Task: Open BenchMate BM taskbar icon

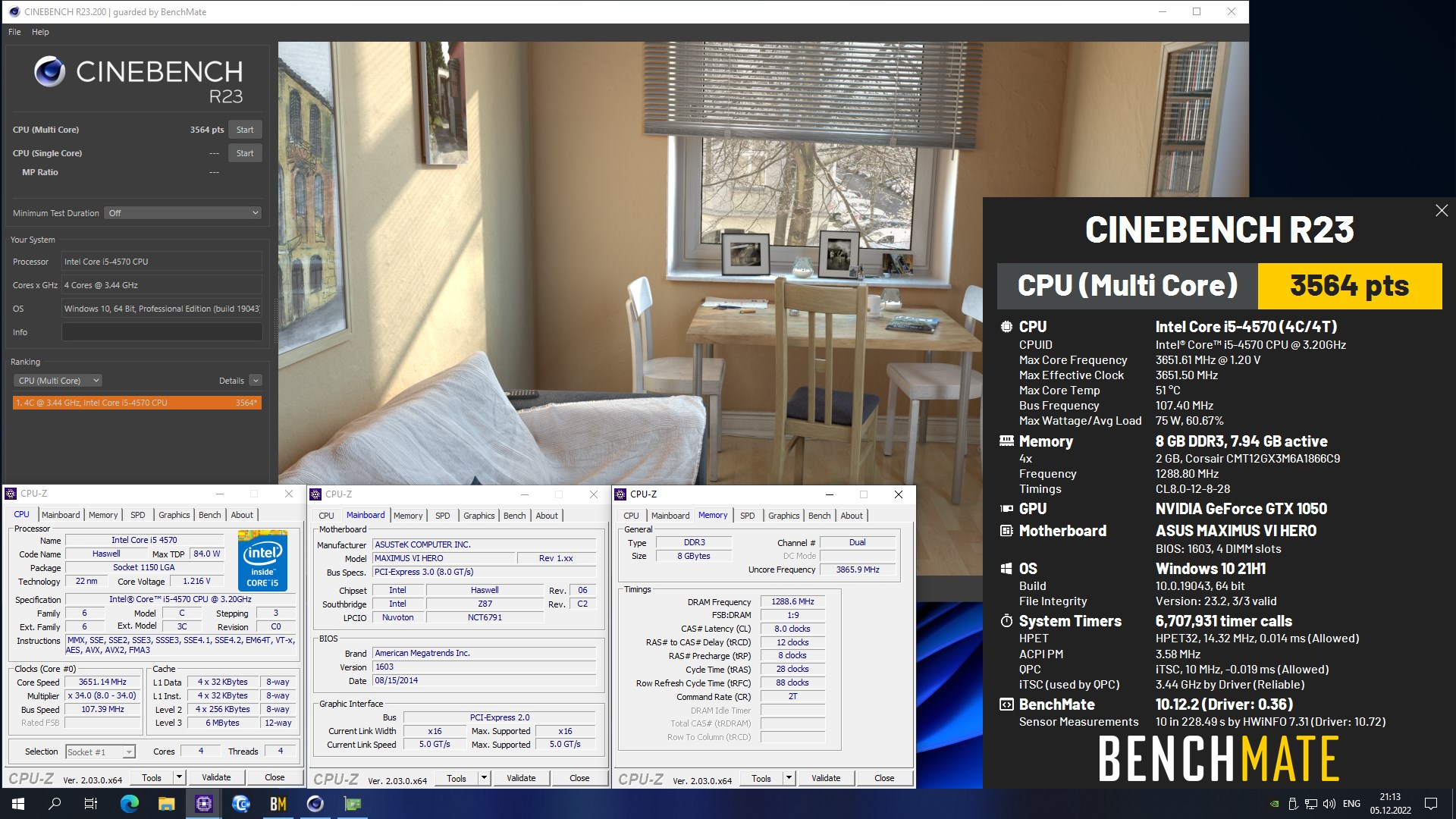Action: click(278, 804)
